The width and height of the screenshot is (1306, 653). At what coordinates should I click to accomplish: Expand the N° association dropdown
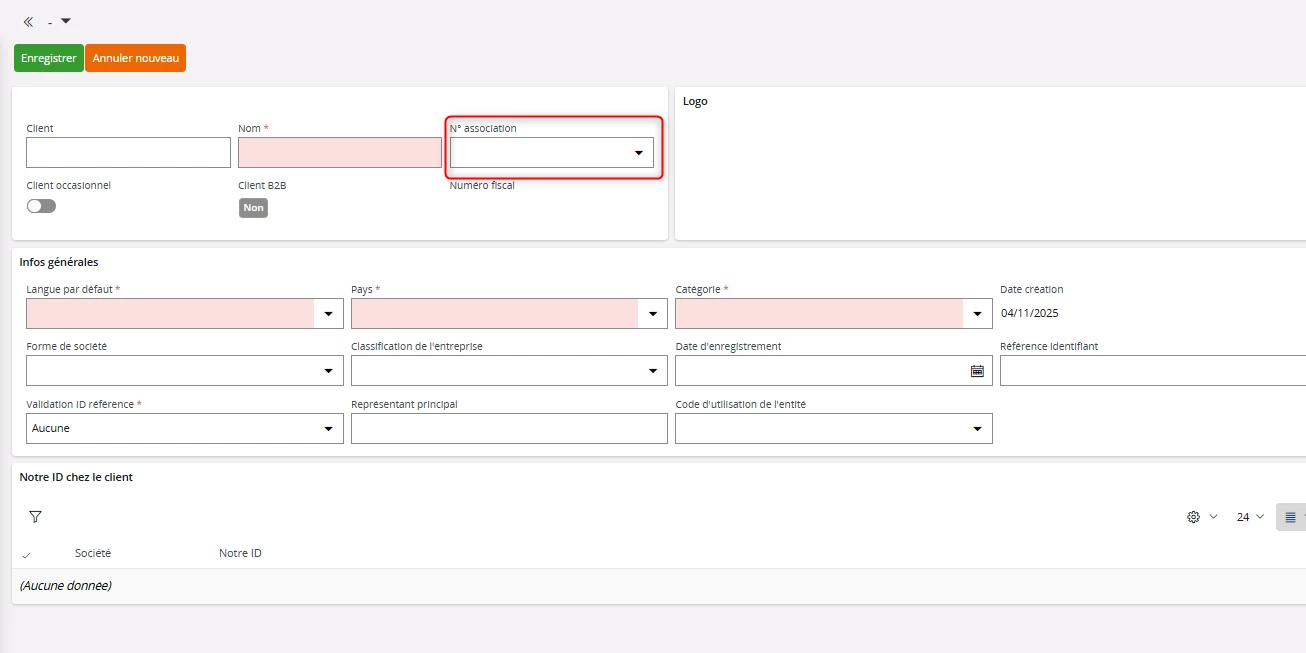(638, 153)
